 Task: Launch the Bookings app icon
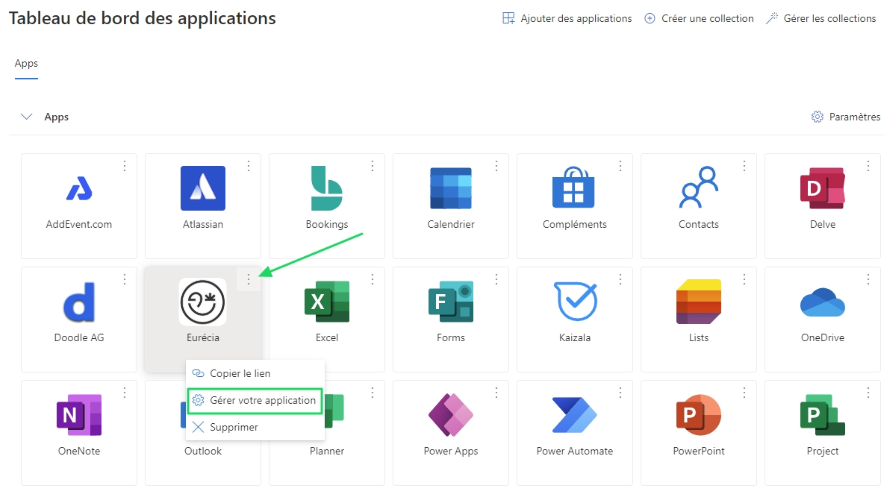[x=326, y=188]
